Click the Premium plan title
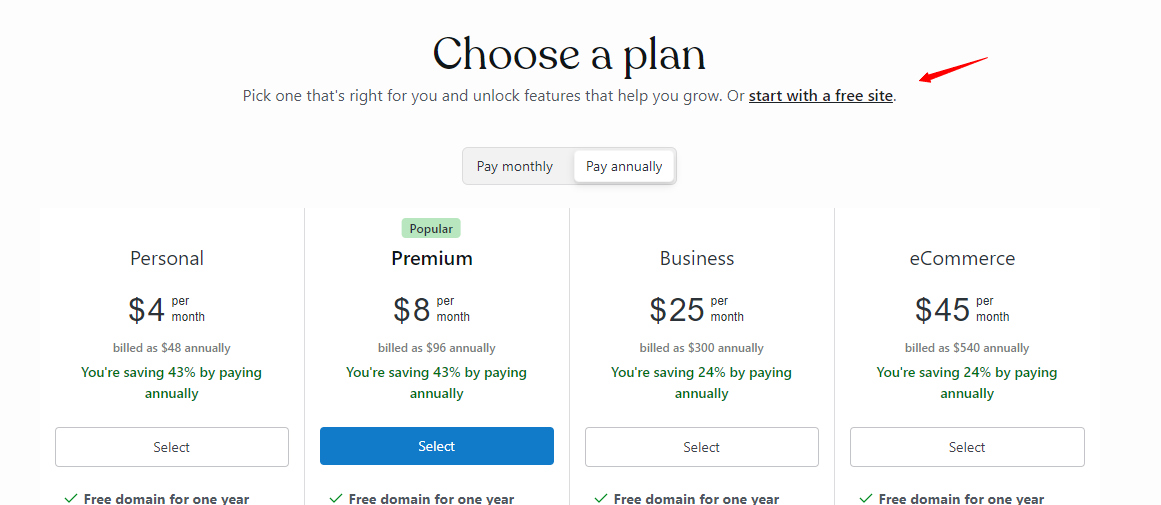 click(x=432, y=258)
